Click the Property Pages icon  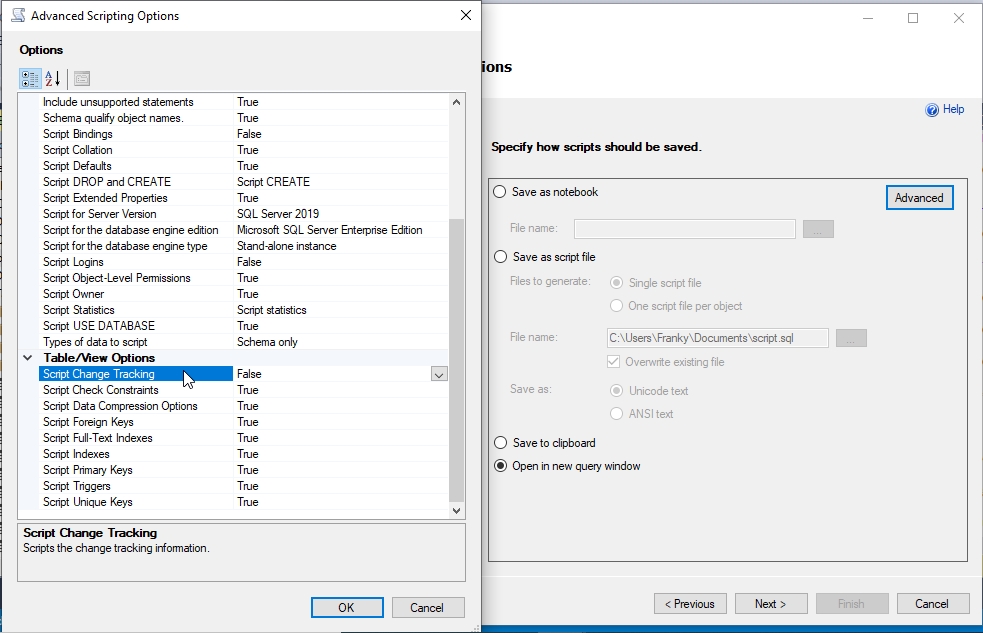pos(82,78)
